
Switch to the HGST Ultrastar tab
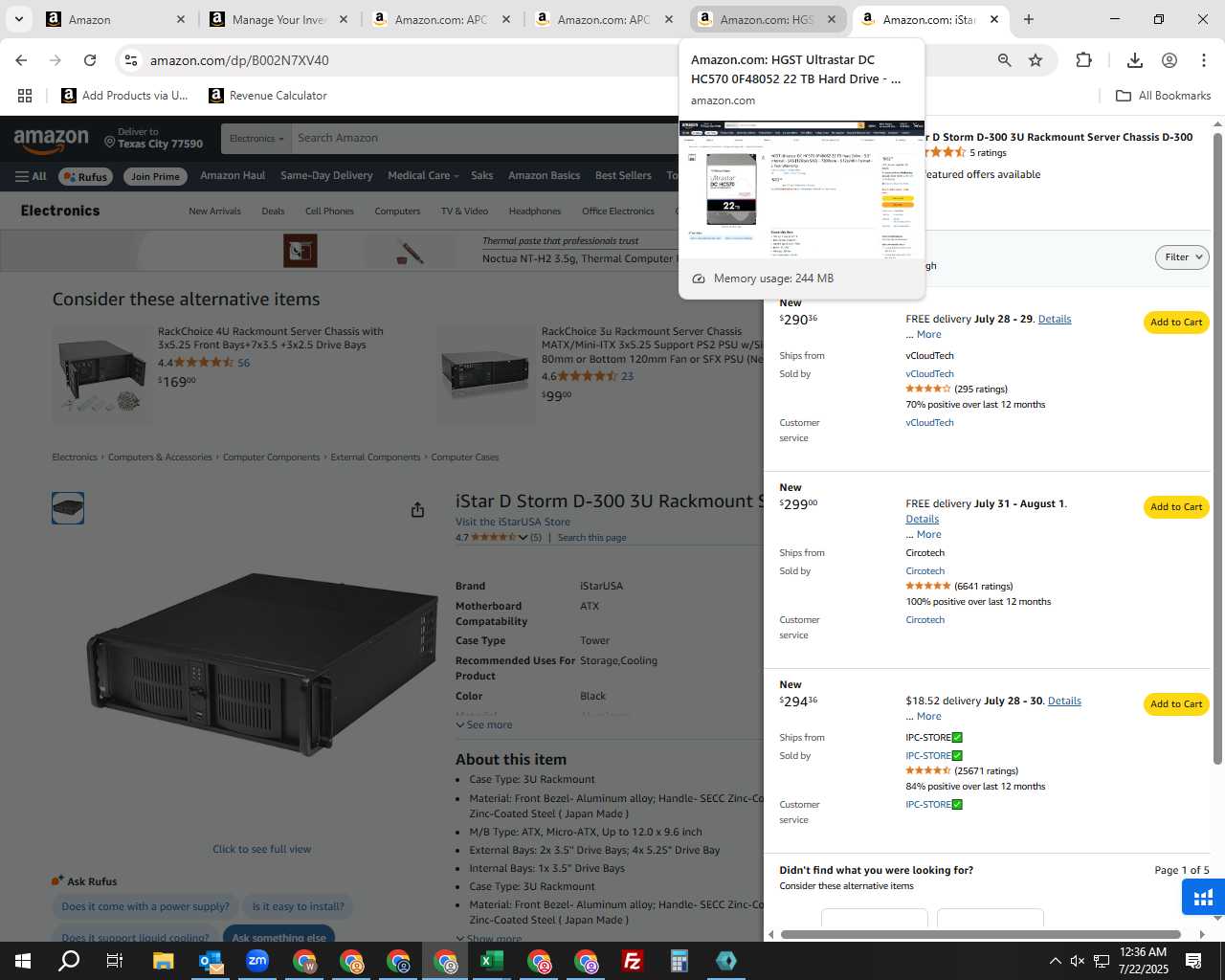[x=768, y=19]
